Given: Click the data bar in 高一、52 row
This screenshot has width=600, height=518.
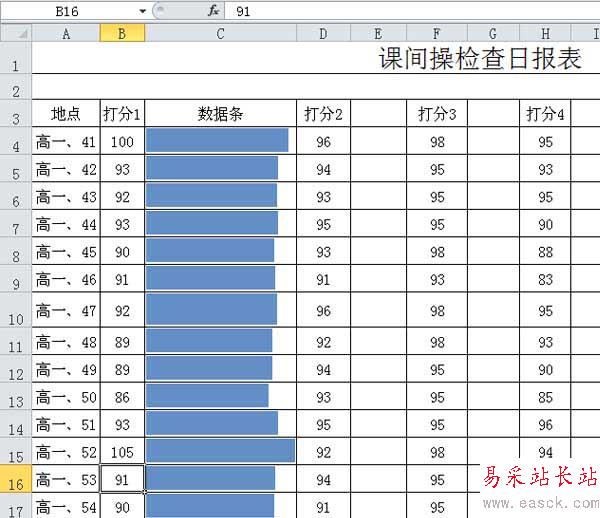Looking at the screenshot, I should pos(220,451).
